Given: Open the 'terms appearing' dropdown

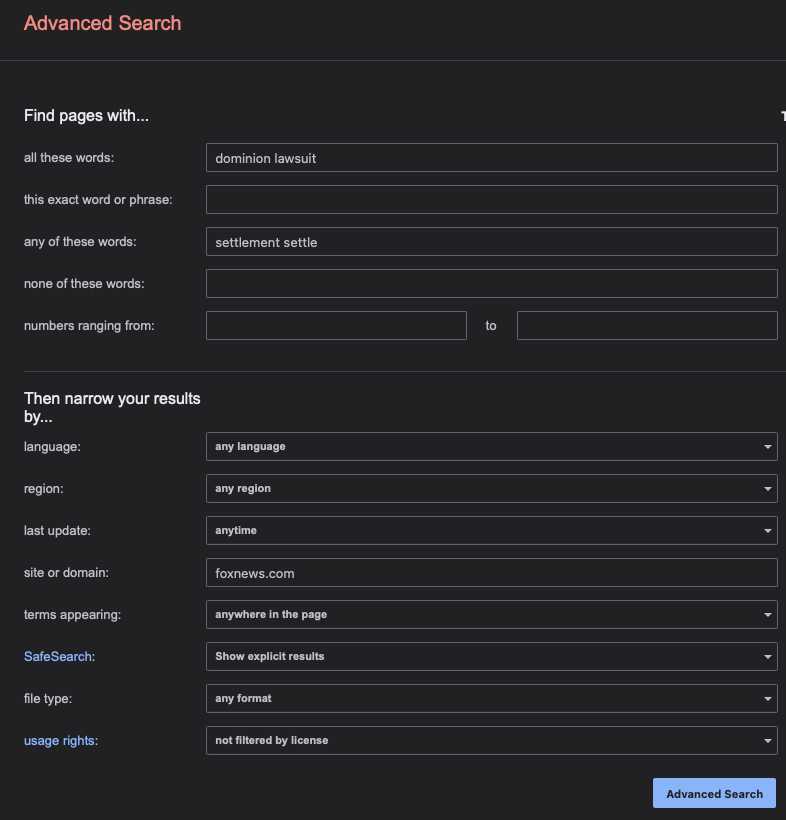Looking at the screenshot, I should click(492, 614).
